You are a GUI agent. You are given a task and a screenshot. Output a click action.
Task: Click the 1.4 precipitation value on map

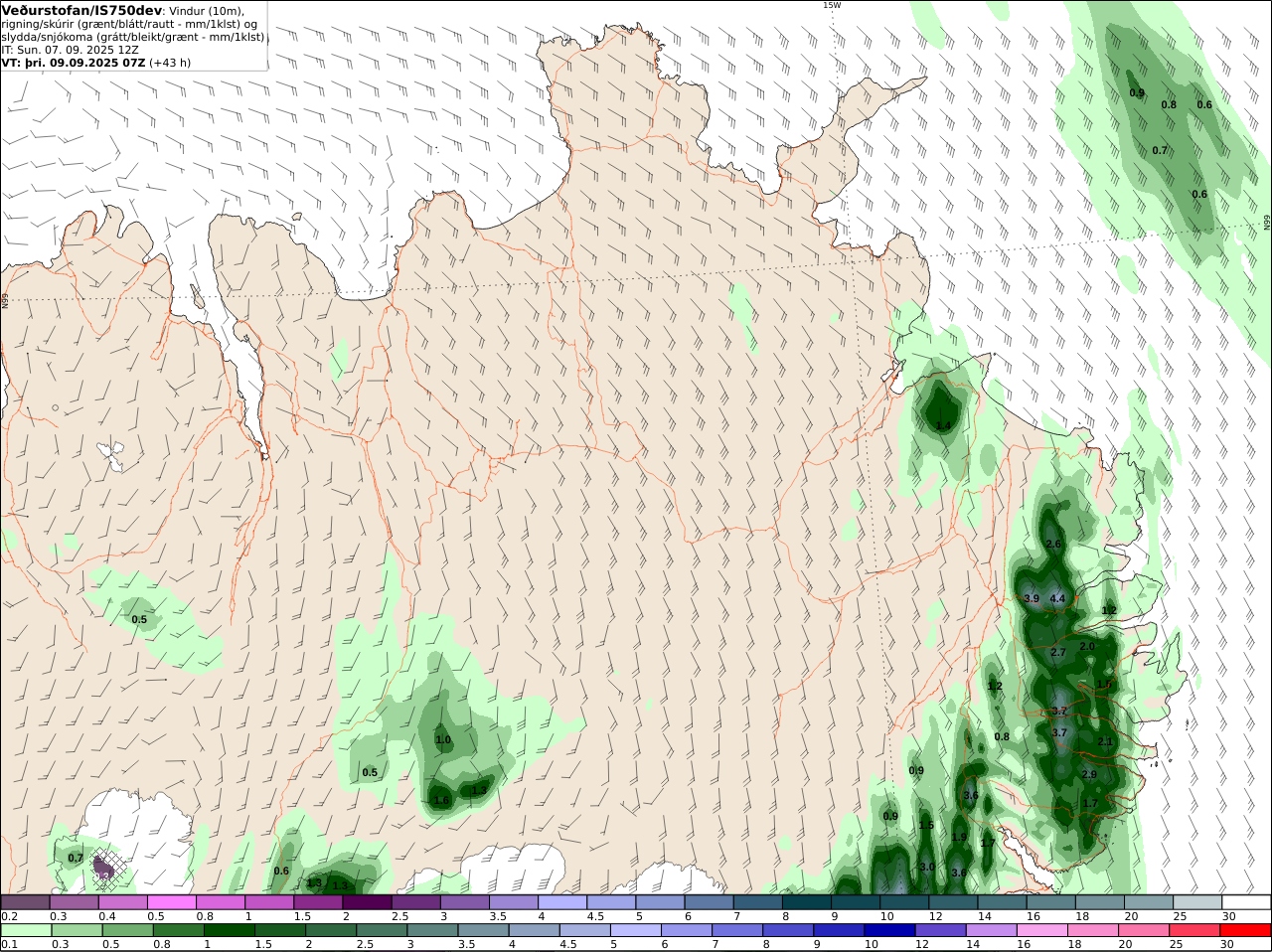943,426
